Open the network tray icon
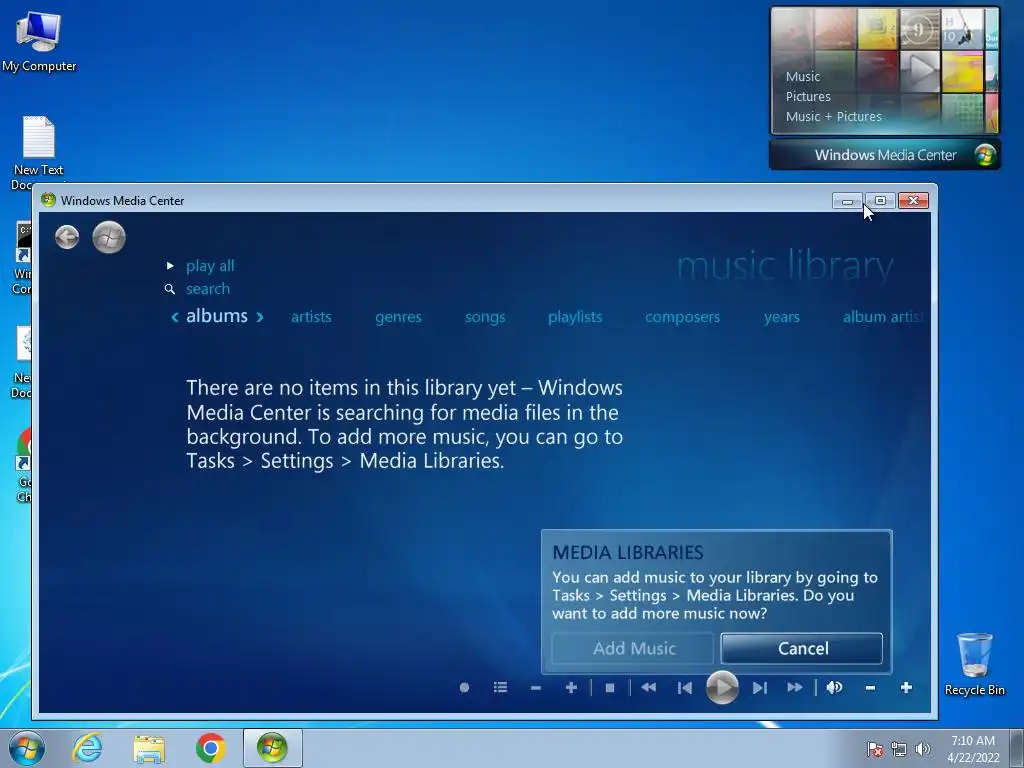 pos(899,750)
